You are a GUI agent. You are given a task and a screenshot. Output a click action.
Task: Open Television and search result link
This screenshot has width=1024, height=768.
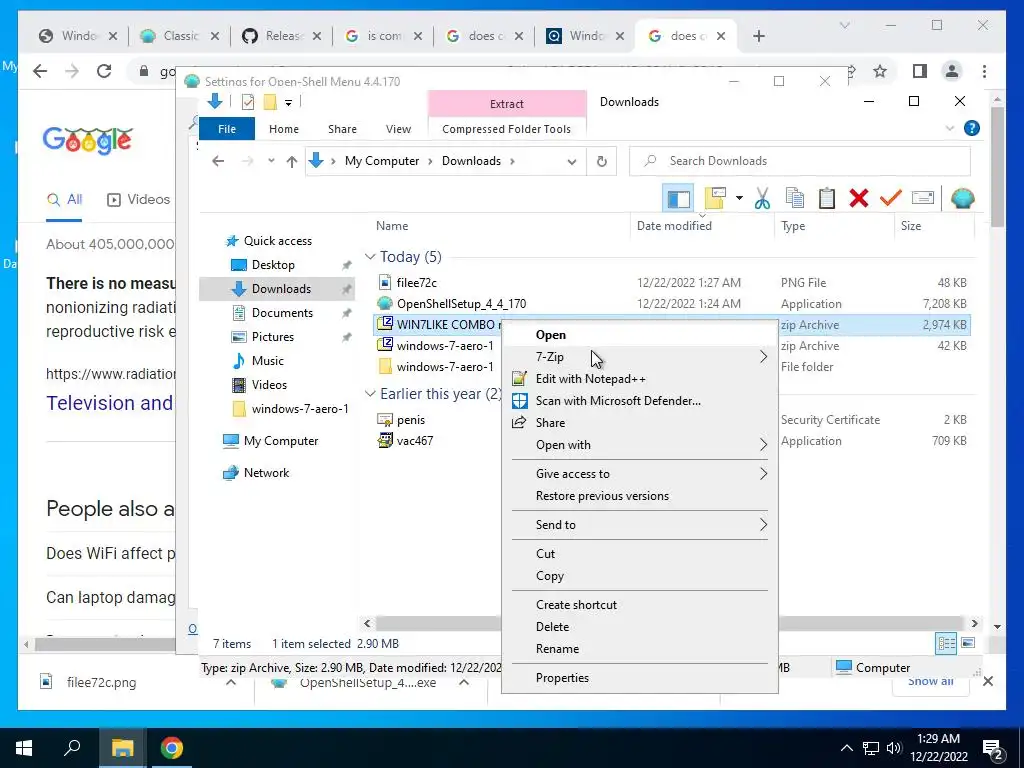point(110,403)
